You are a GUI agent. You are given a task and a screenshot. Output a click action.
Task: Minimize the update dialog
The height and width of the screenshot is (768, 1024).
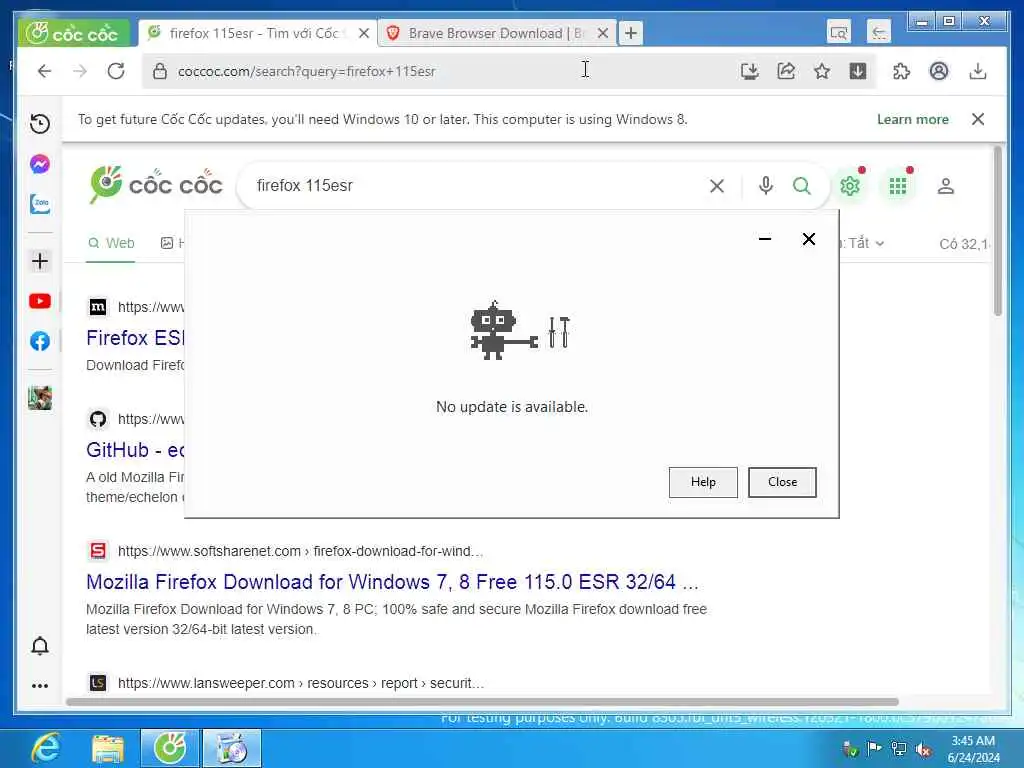click(x=765, y=239)
